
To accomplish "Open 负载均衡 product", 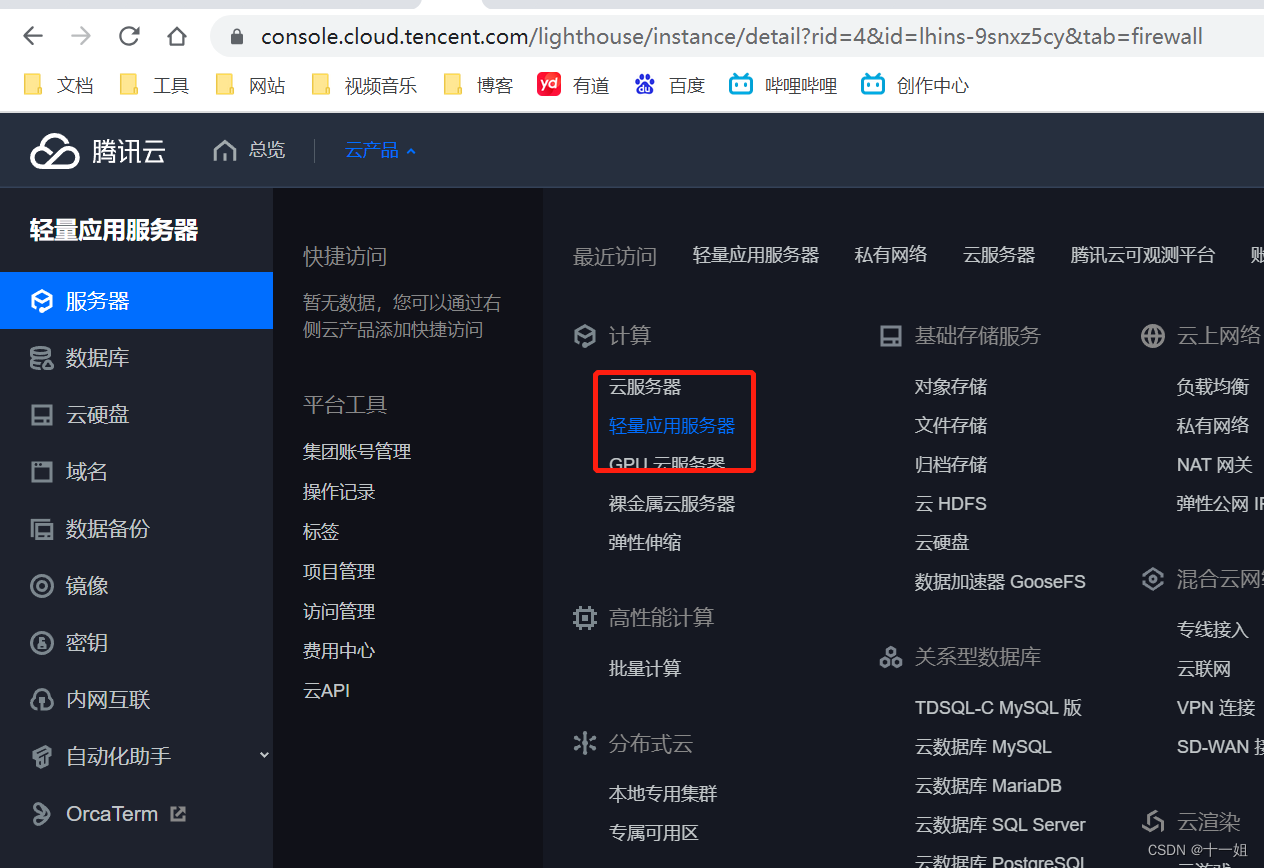I will [x=1213, y=387].
